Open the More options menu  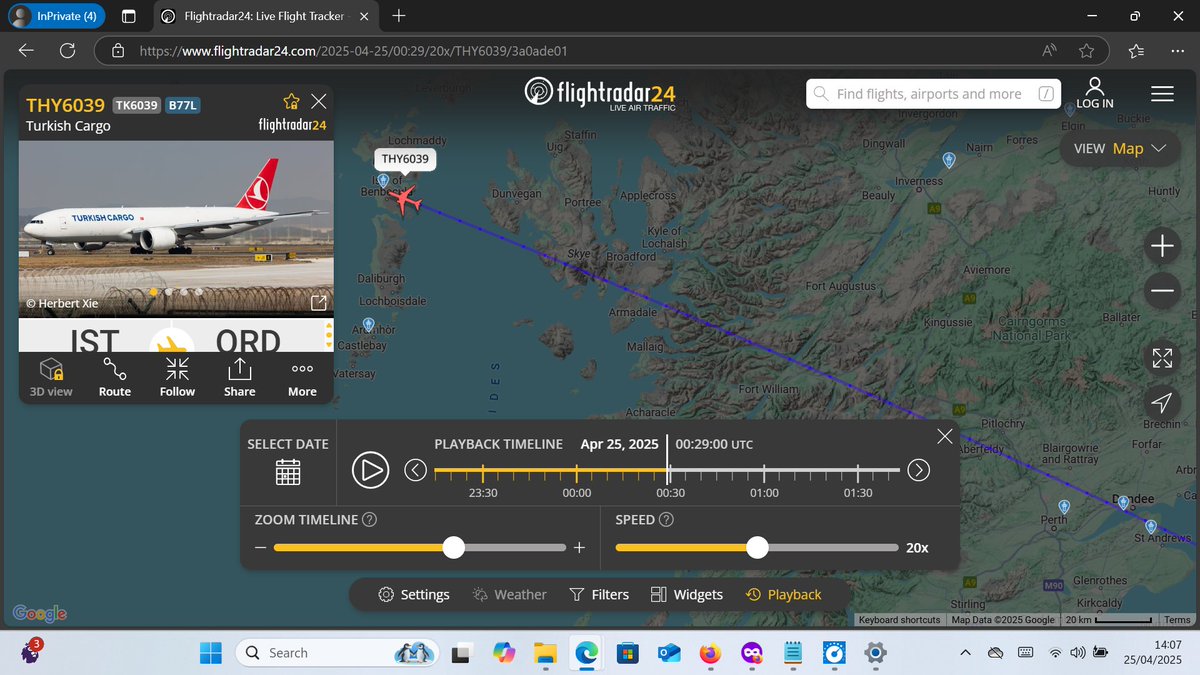(x=302, y=377)
